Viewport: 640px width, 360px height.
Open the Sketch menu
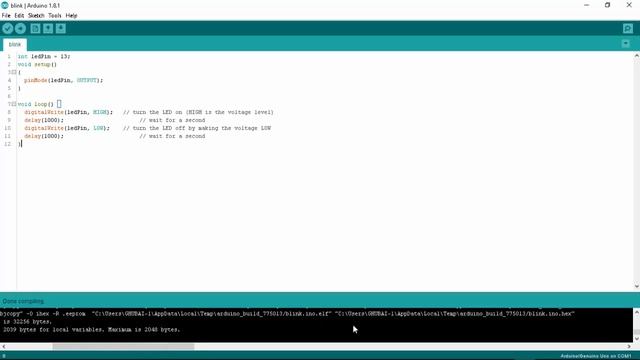point(36,16)
